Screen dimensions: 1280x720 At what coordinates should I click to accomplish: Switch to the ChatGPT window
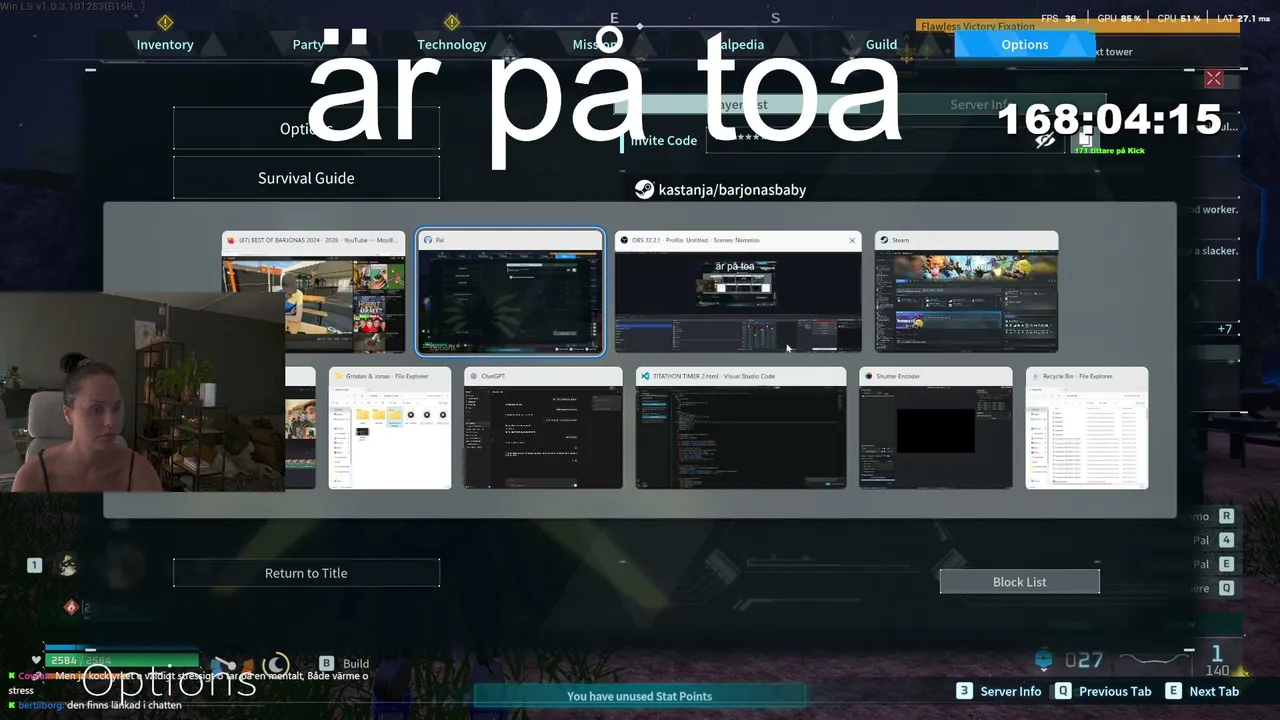[x=543, y=428]
